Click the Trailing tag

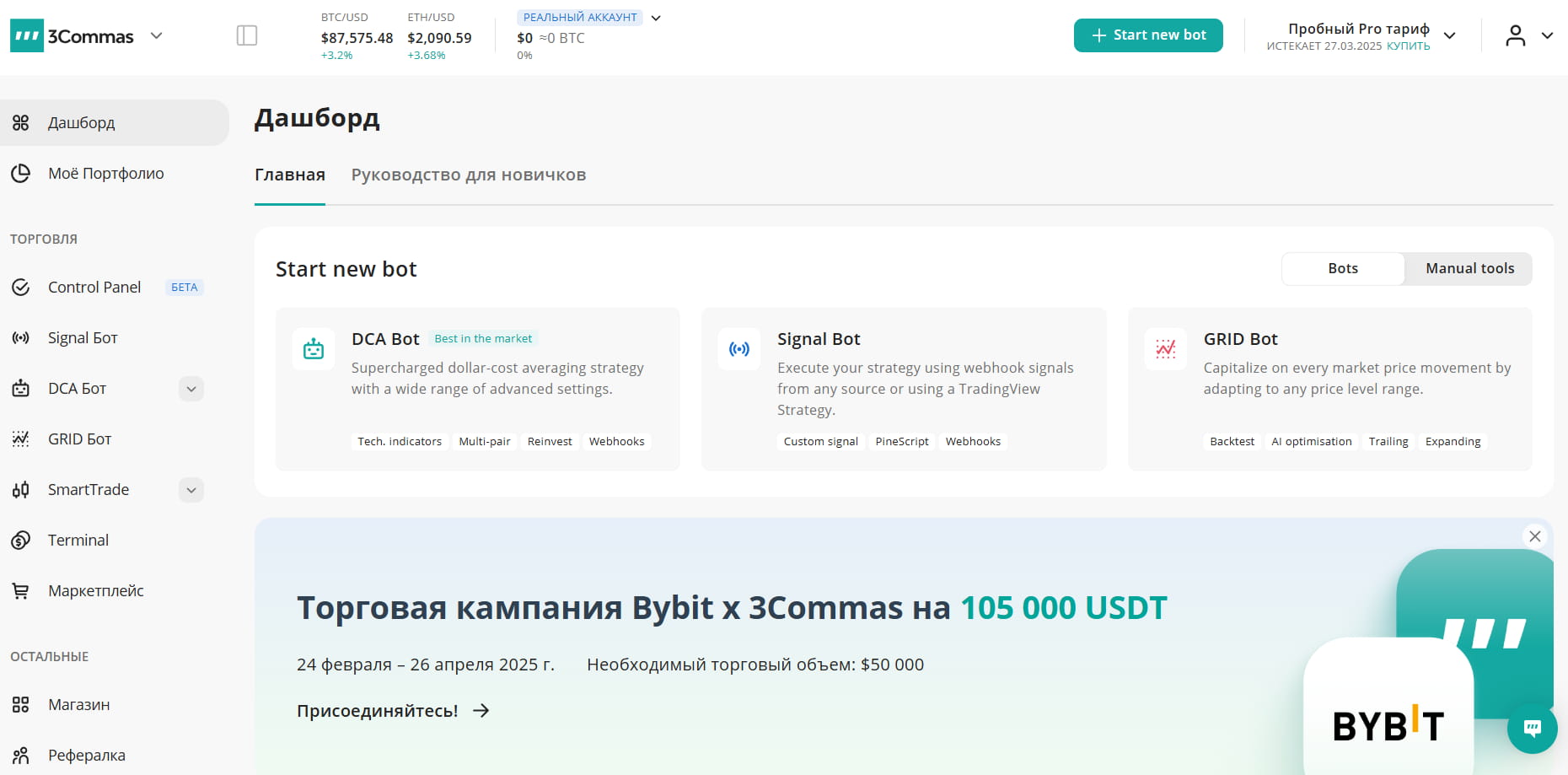[x=1388, y=442]
